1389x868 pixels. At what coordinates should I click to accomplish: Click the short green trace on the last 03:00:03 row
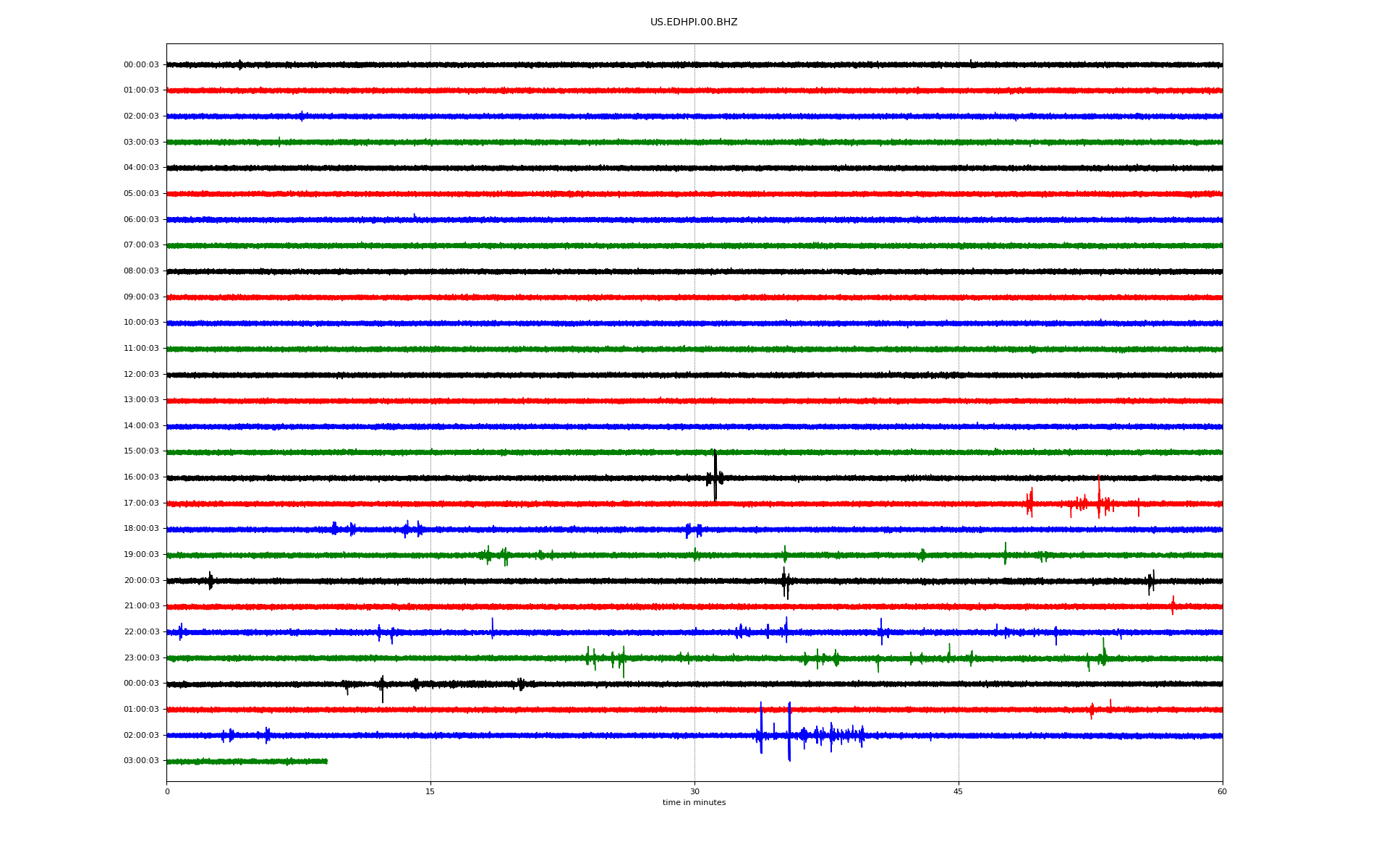247,761
